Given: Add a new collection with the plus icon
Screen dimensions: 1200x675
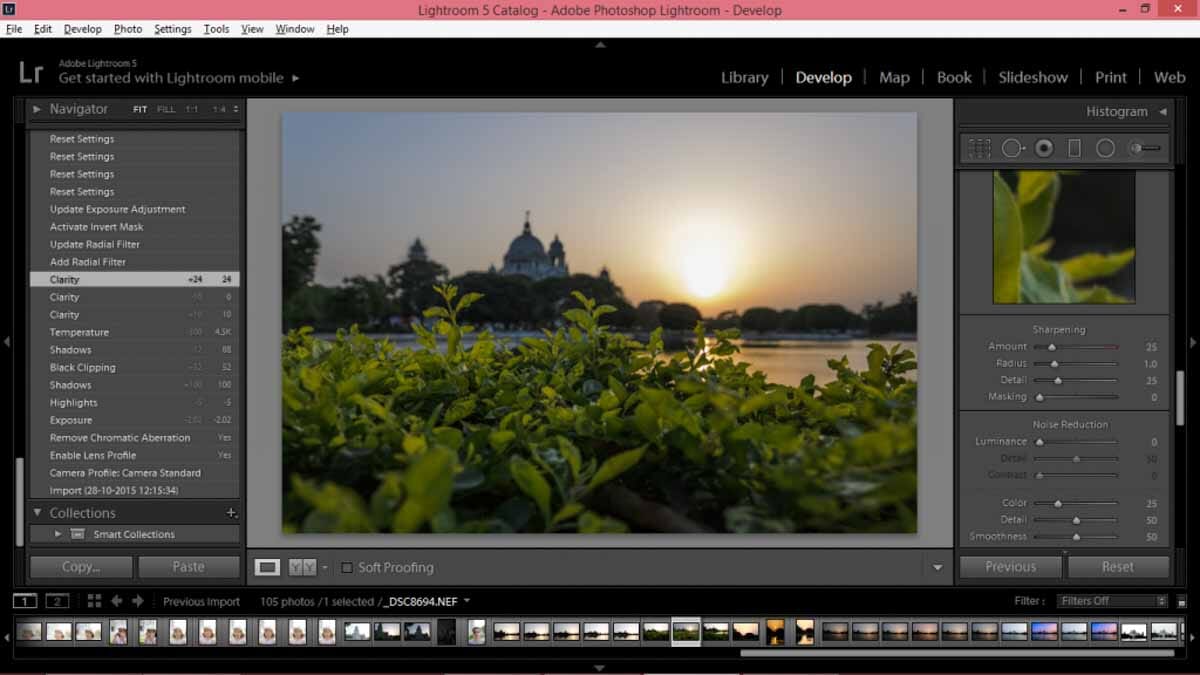Looking at the screenshot, I should click(x=231, y=512).
